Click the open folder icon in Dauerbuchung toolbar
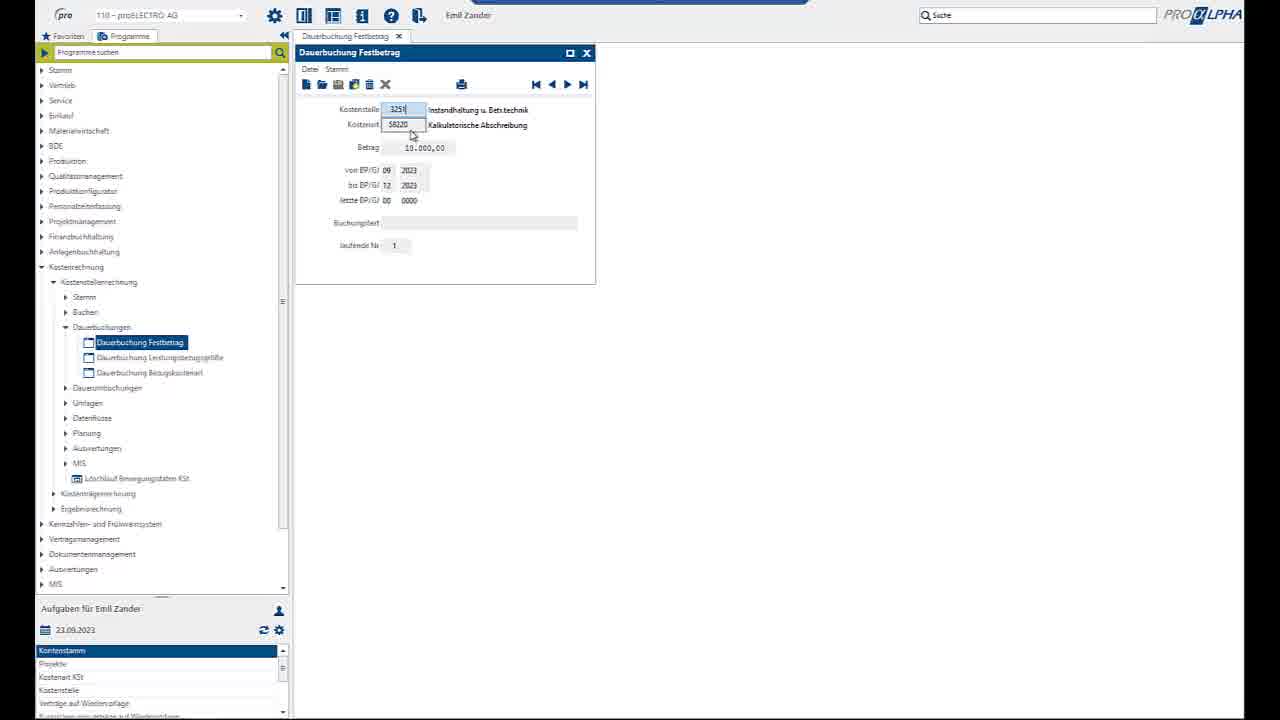The image size is (1280, 720). (x=322, y=85)
